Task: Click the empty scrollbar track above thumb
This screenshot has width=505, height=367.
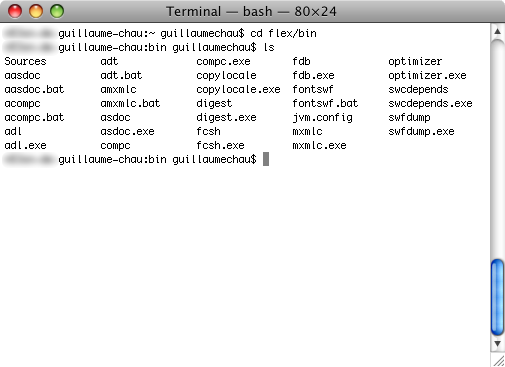Action: pyautogui.click(x=497, y=148)
